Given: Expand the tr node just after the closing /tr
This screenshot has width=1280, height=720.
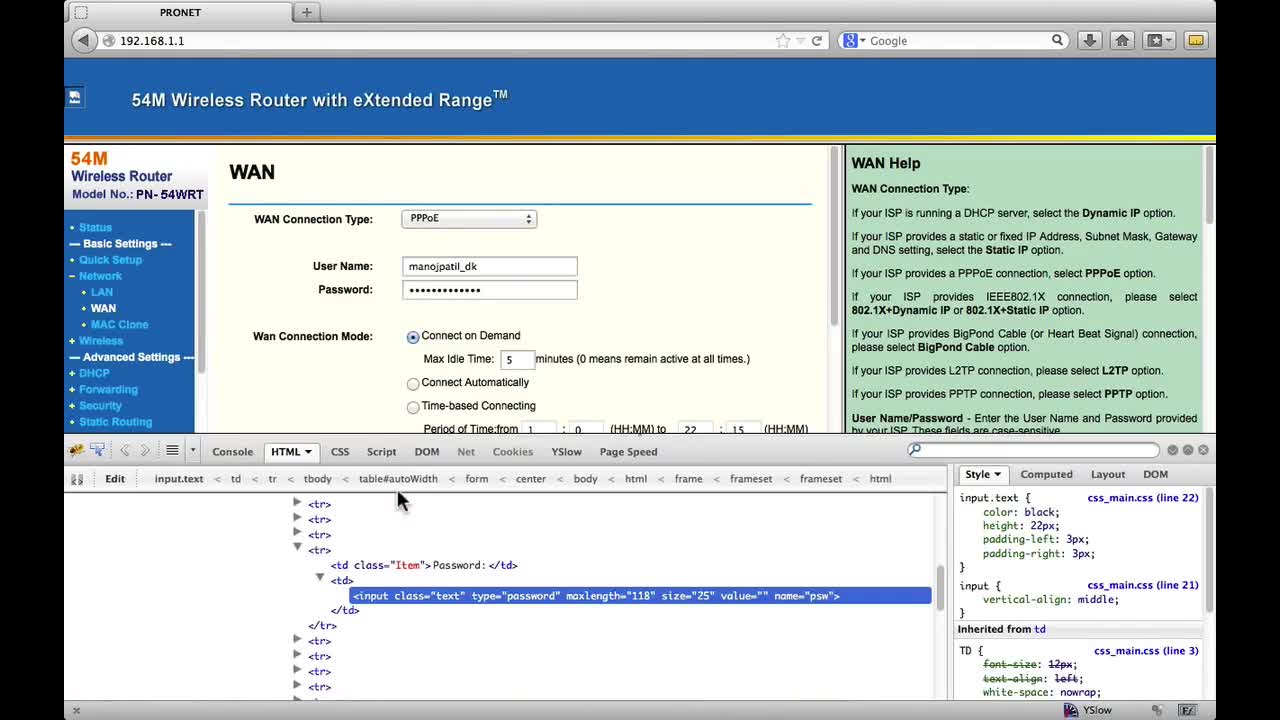Looking at the screenshot, I should coord(297,639).
